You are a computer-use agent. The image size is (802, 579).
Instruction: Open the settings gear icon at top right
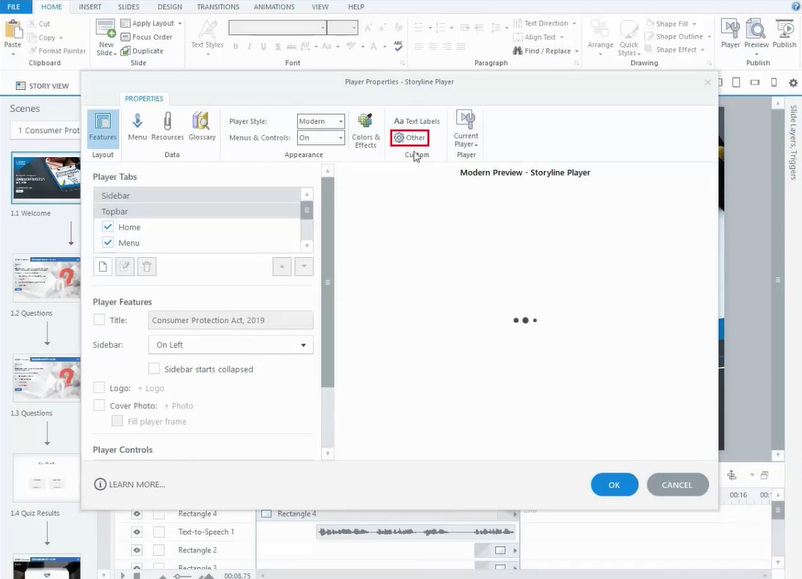793,82
